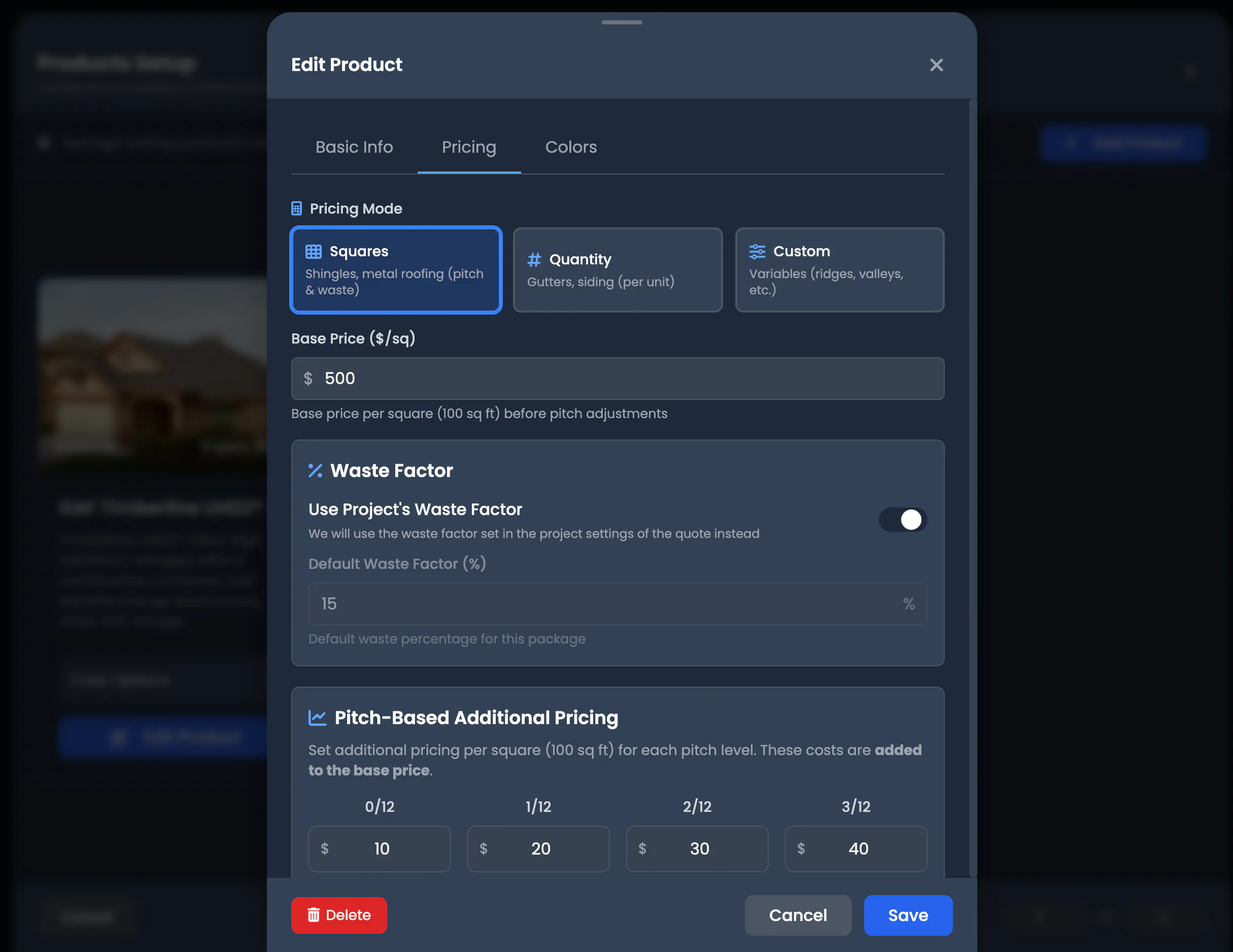Click the 'Base price per square' helper text
Screen dimensions: 1233x952
pyautogui.click(x=479, y=413)
